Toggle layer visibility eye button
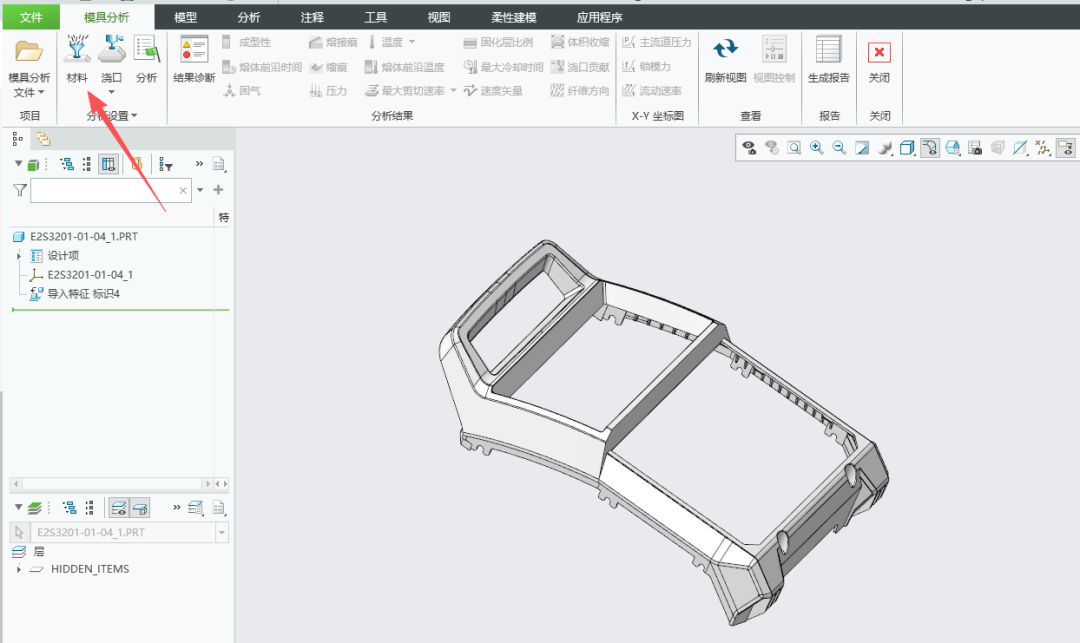Image resolution: width=1080 pixels, height=643 pixels. click(119, 508)
